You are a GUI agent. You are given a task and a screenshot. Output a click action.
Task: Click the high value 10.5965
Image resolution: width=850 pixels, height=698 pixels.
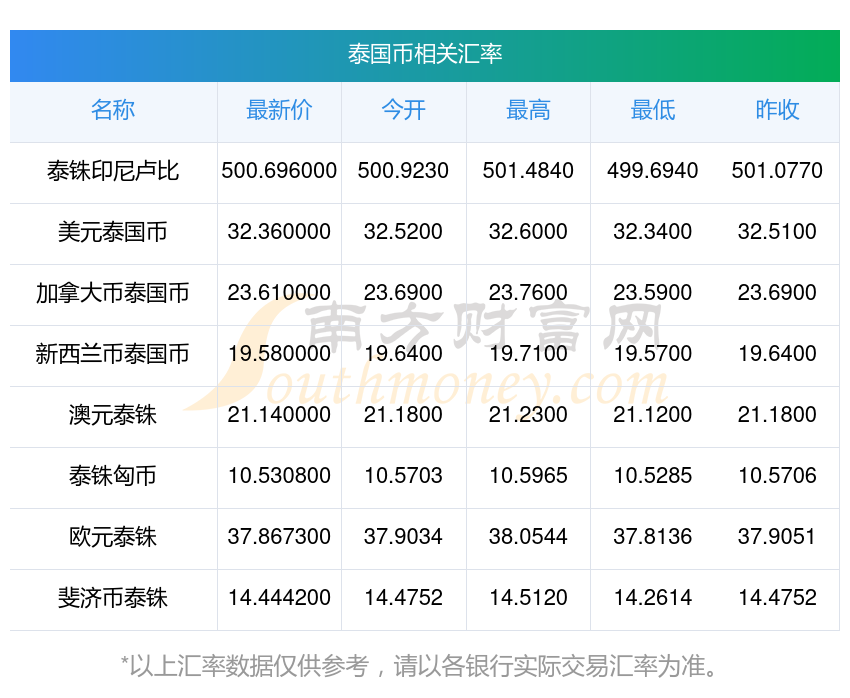coord(528,475)
